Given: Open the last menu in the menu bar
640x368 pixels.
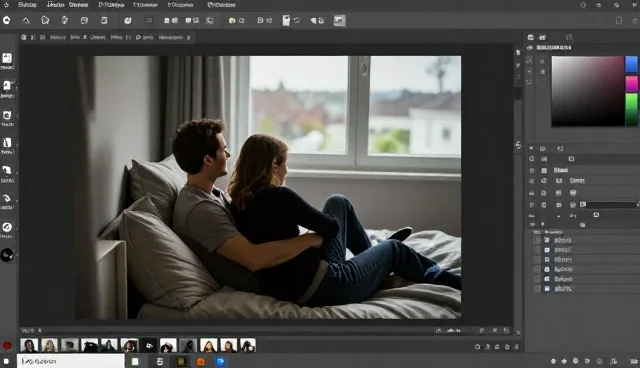Looking at the screenshot, I should point(221,5).
